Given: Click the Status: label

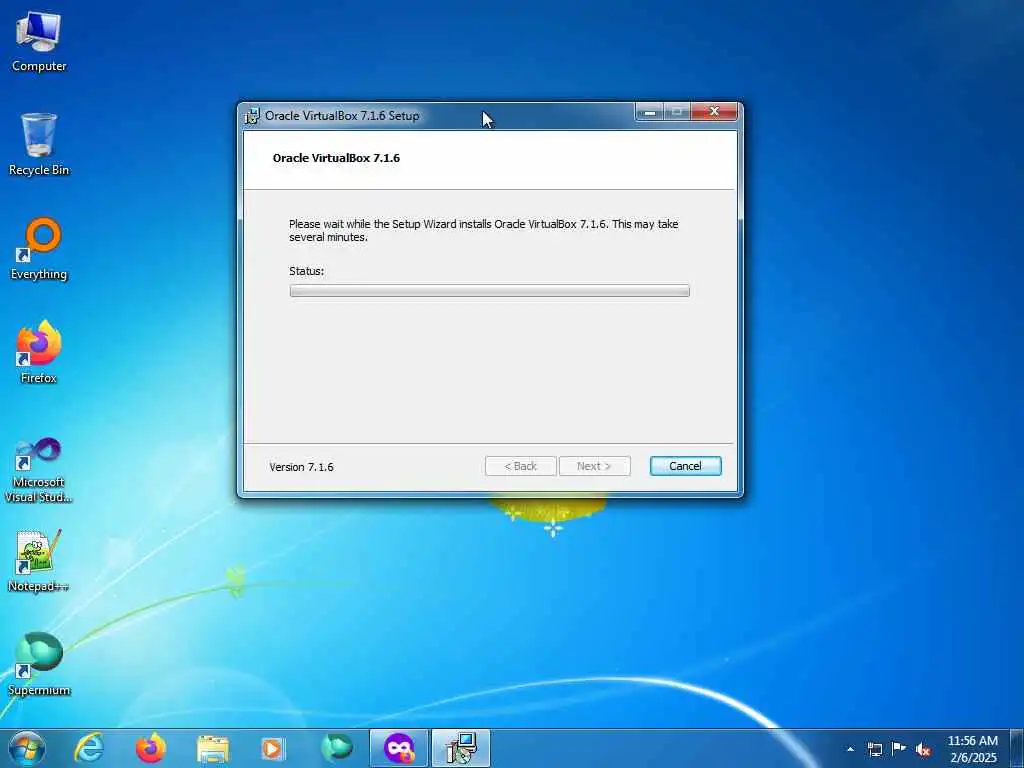Looking at the screenshot, I should pyautogui.click(x=306, y=270).
